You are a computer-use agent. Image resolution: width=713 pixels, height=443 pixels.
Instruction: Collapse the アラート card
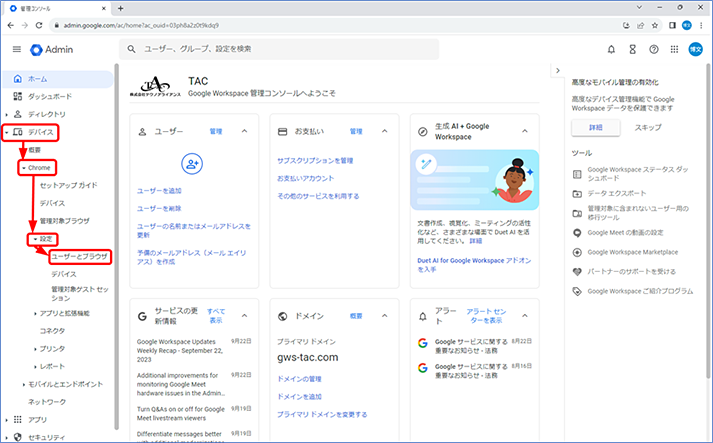pos(525,316)
